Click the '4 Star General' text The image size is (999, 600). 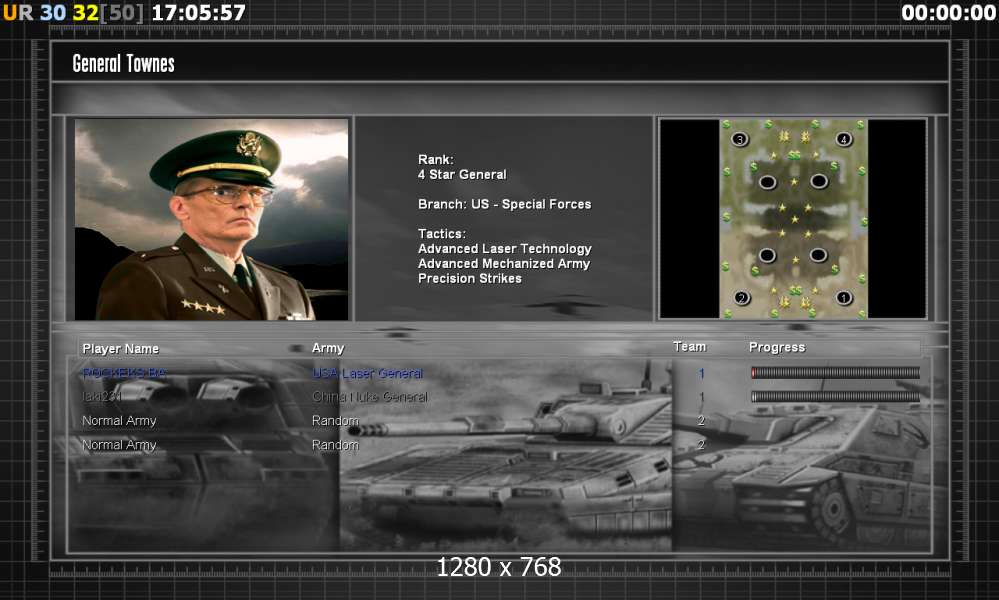point(462,175)
